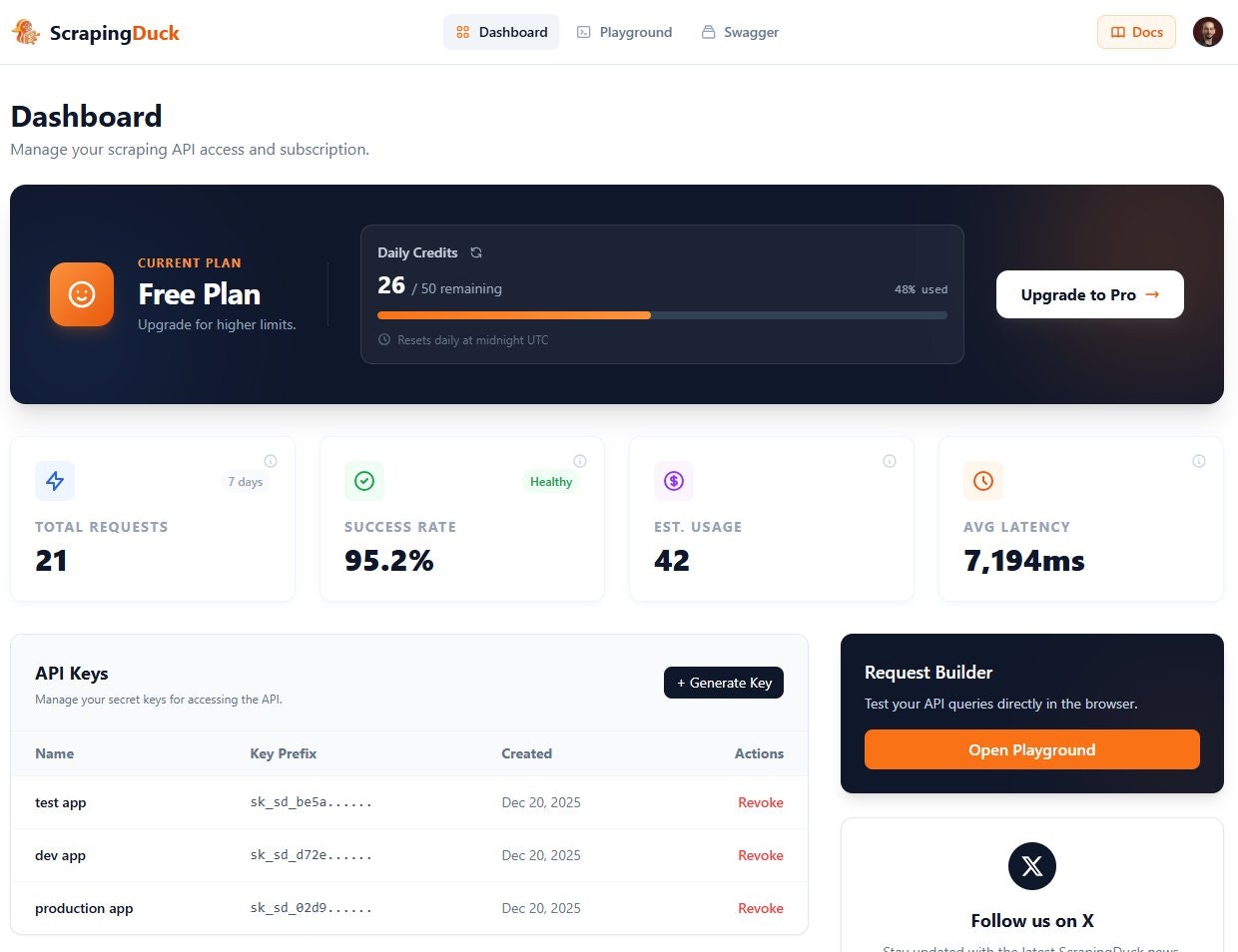
Task: Switch to the Playground tab
Action: coord(624,31)
